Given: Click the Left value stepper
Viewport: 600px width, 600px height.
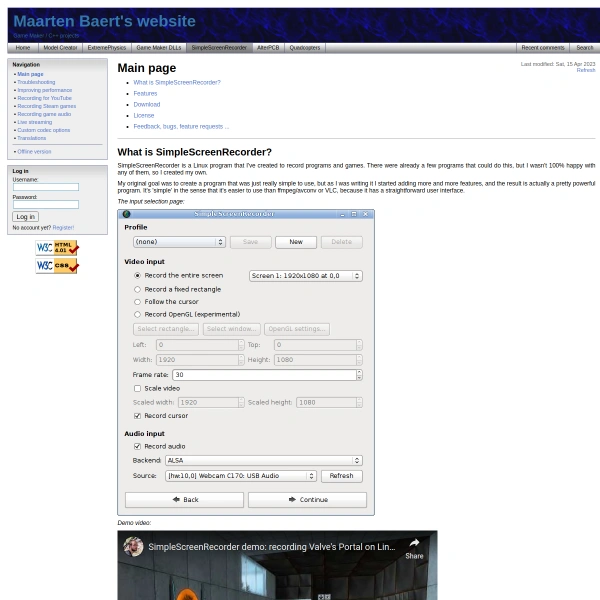Looking at the screenshot, I should (x=241, y=345).
